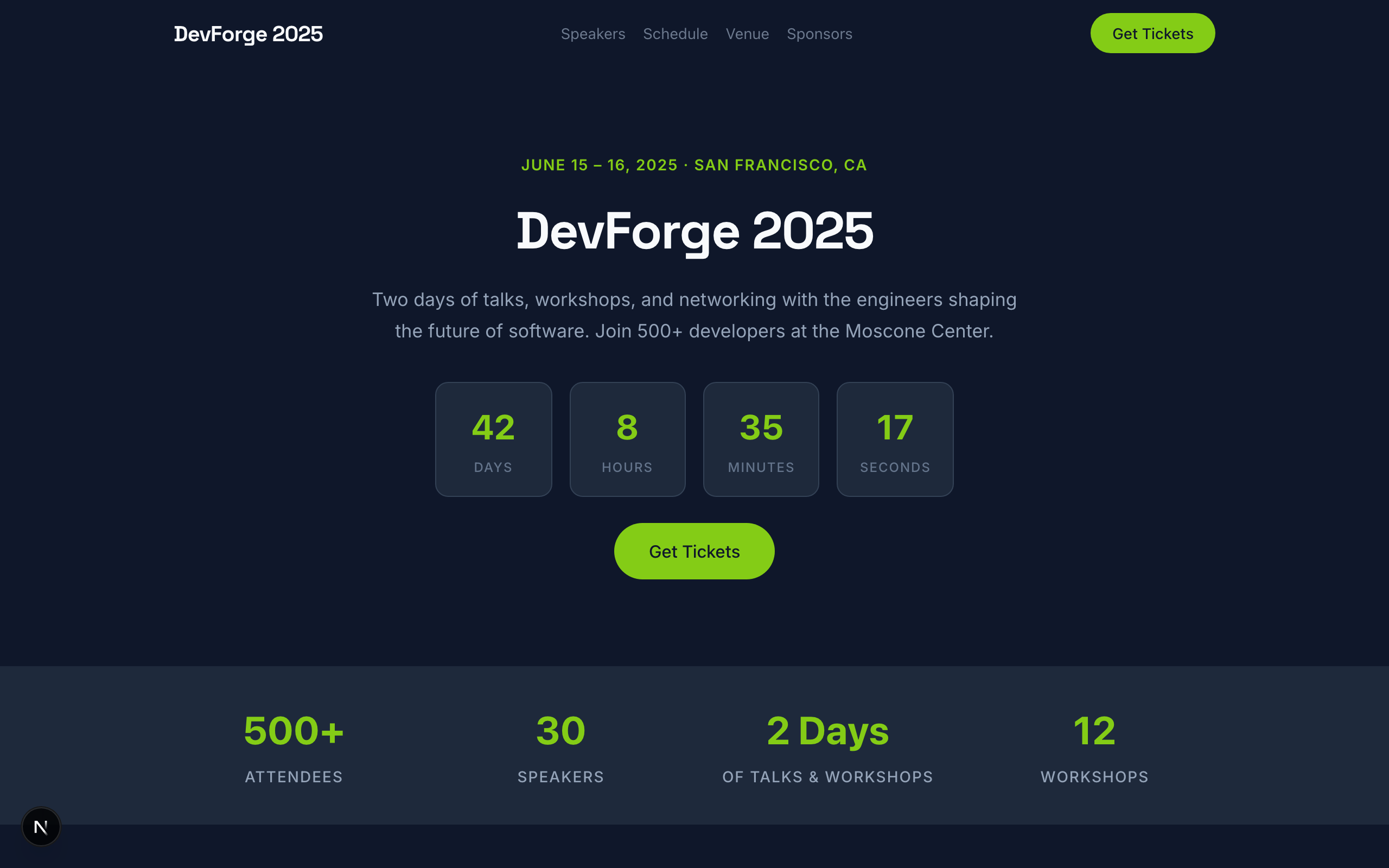Click the large DevForge 2025 headline
The height and width of the screenshot is (868, 1389).
[694, 231]
